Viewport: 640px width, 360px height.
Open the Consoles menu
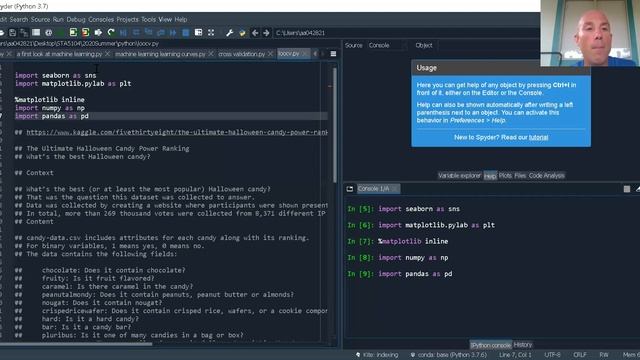[101, 19]
